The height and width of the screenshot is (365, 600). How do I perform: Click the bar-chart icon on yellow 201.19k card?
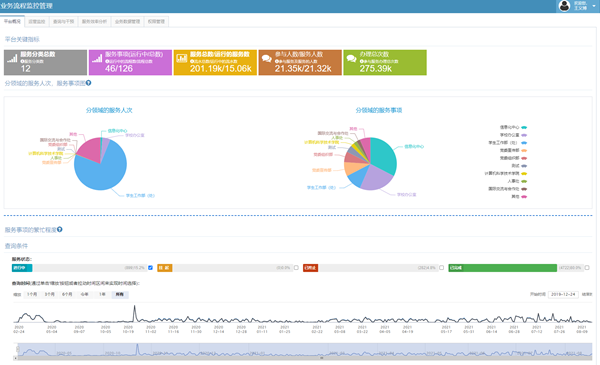pos(182,58)
